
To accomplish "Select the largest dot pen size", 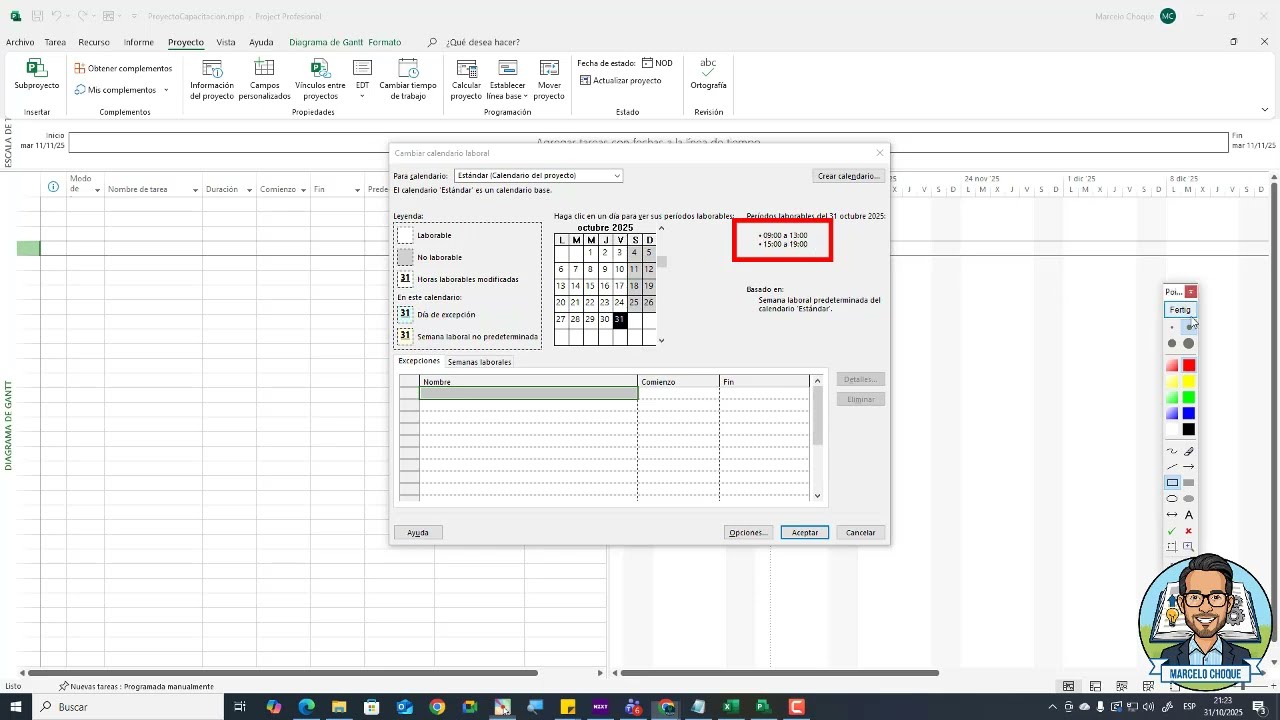I will click(x=1189, y=344).
